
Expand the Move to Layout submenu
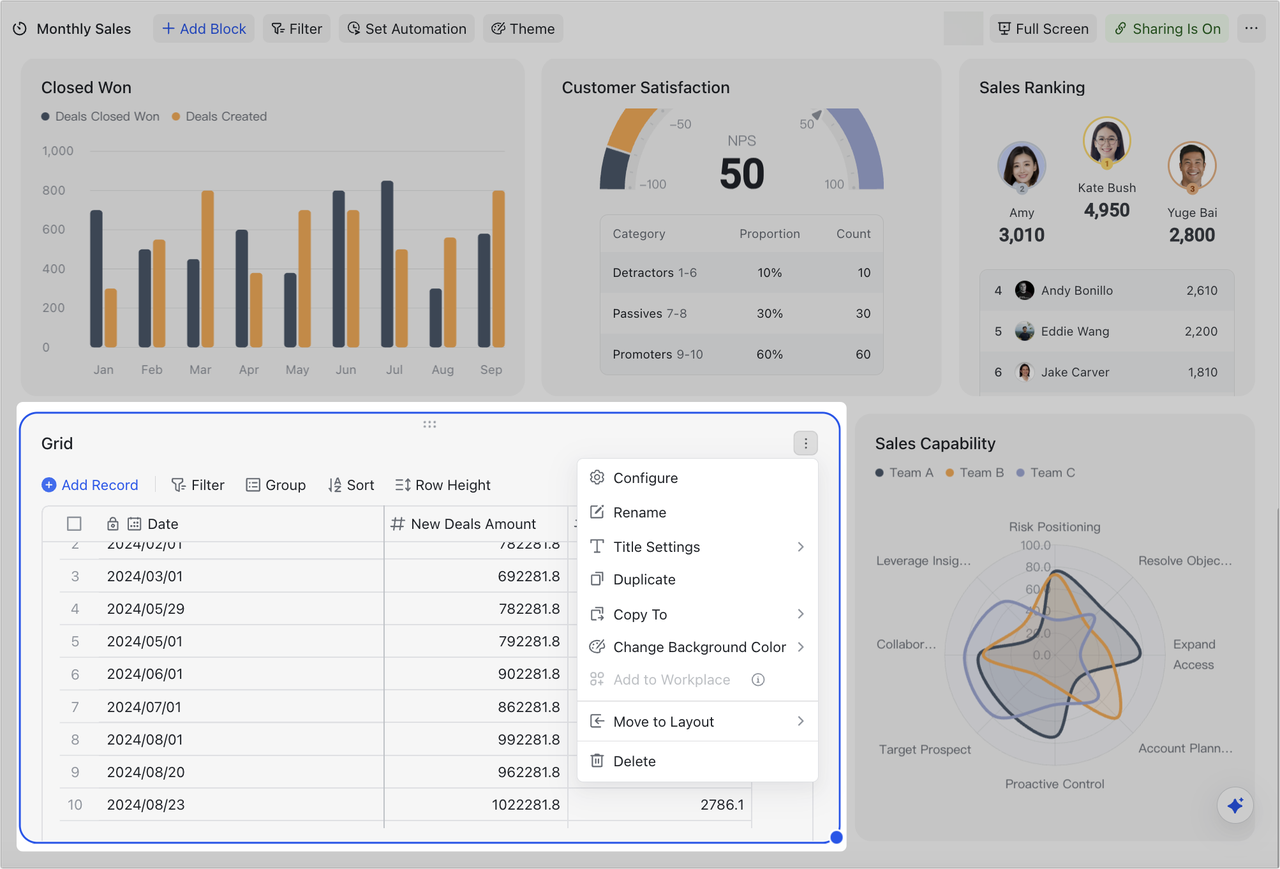click(698, 722)
